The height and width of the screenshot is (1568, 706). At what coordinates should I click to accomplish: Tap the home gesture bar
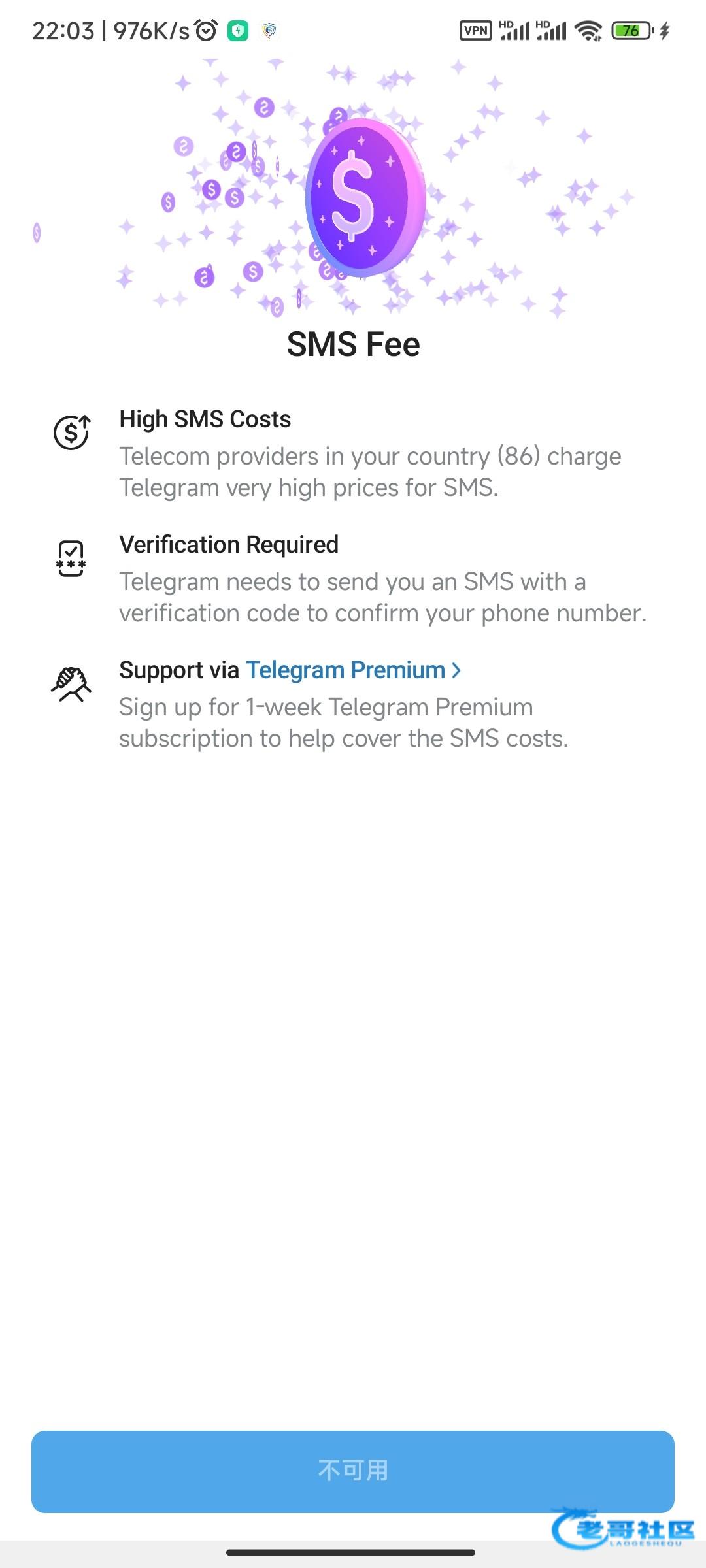point(351,1552)
